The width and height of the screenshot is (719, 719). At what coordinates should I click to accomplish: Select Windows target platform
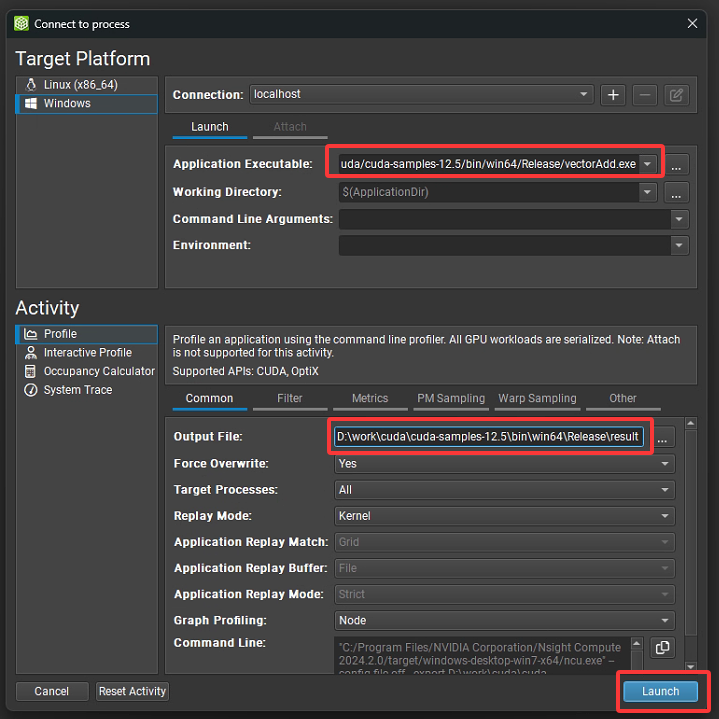86,104
